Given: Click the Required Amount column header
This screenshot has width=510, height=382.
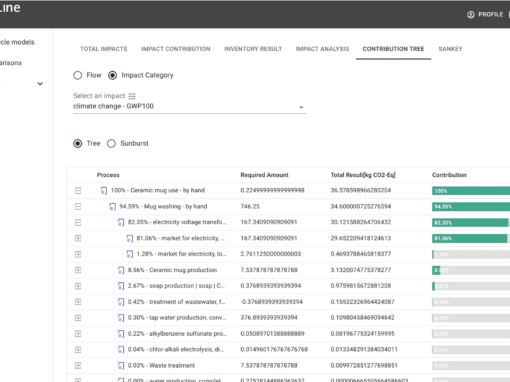Looking at the screenshot, I should coord(265,175).
